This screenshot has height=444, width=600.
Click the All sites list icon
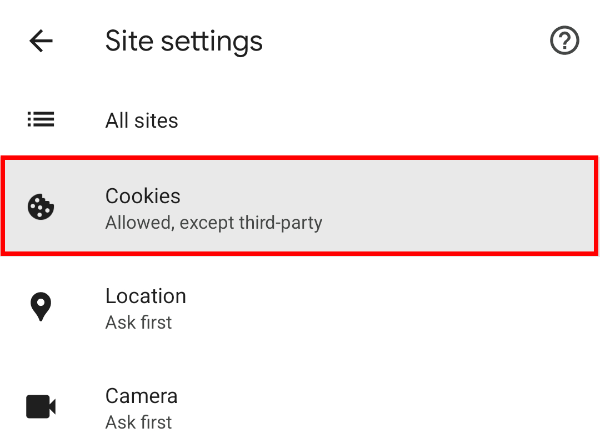[41, 120]
